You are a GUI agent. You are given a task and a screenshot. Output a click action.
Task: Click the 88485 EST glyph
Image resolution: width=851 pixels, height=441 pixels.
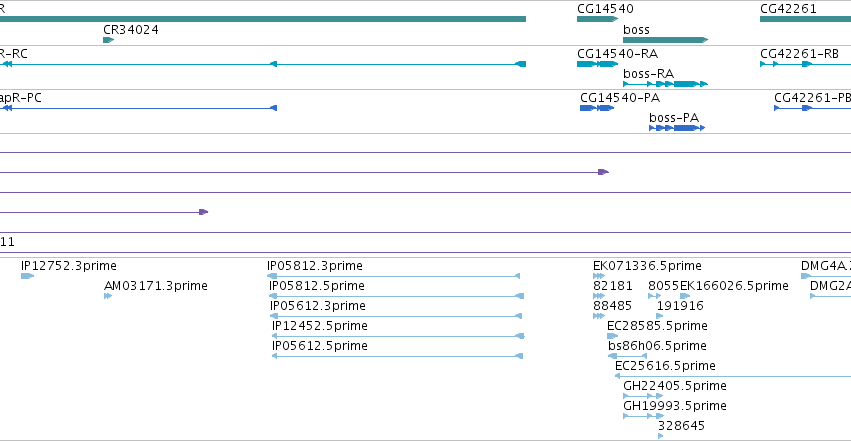(599, 316)
